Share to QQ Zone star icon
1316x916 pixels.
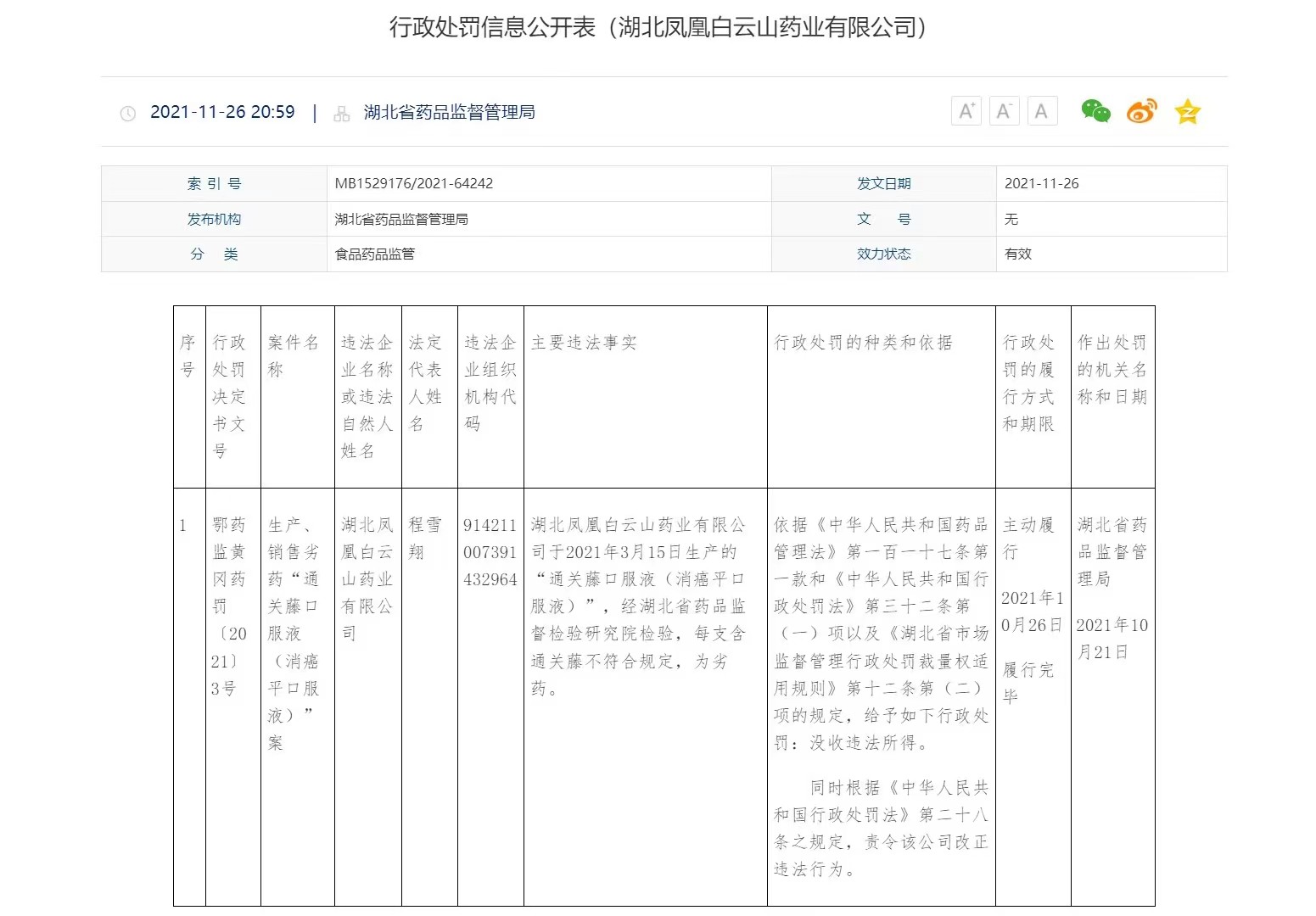(1188, 111)
